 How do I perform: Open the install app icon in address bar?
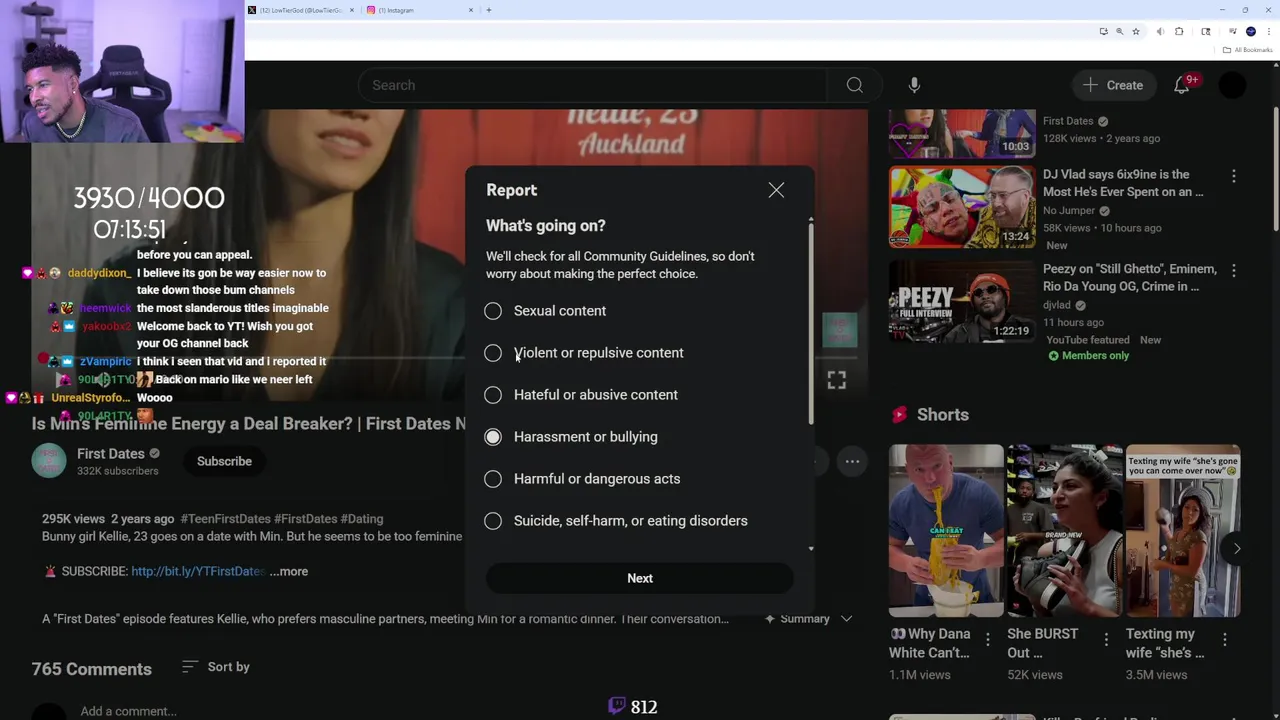pyautogui.click(x=1104, y=32)
